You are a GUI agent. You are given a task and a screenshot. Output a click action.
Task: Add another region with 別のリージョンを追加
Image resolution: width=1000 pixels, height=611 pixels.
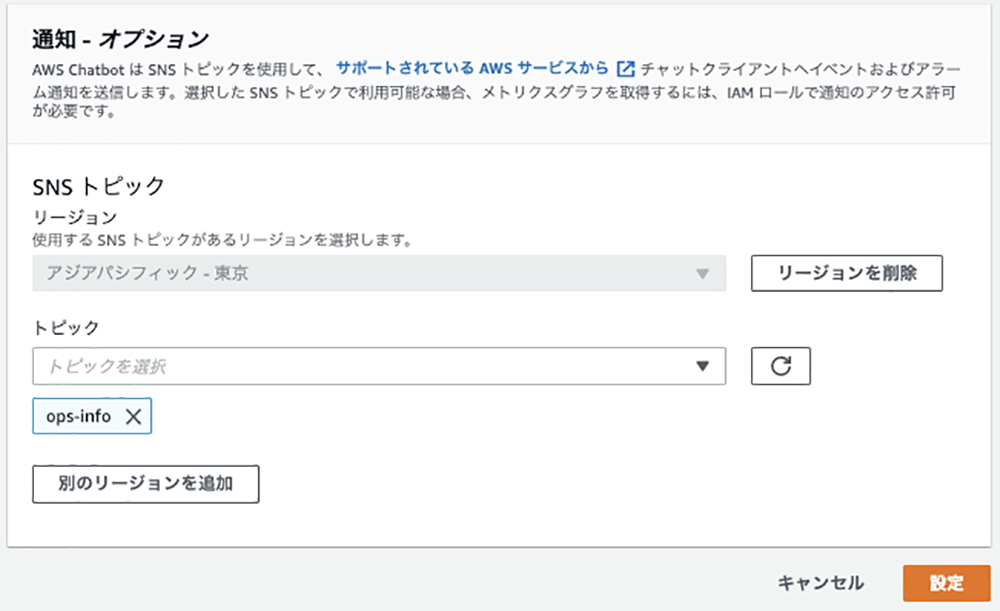tap(145, 484)
